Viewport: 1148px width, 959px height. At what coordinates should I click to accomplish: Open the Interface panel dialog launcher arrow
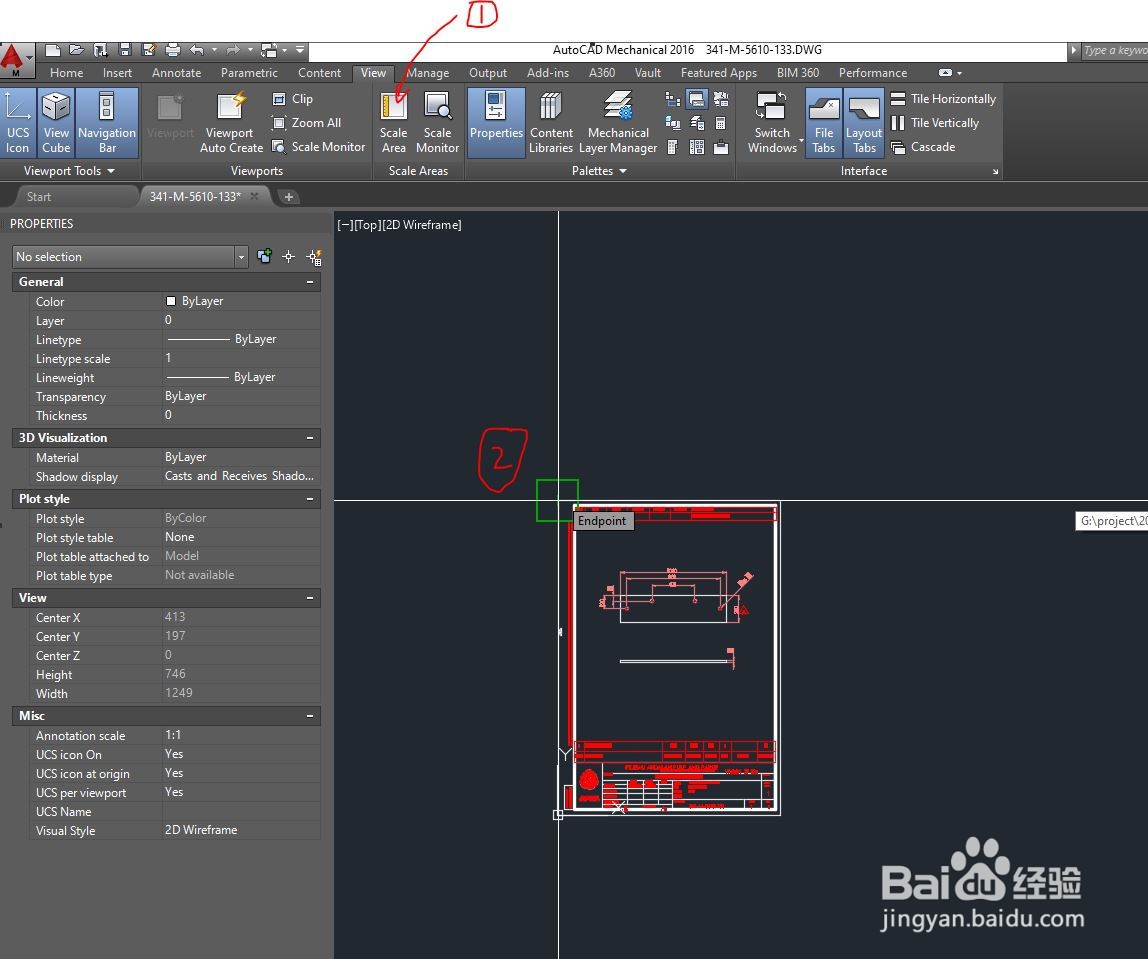coord(995,172)
